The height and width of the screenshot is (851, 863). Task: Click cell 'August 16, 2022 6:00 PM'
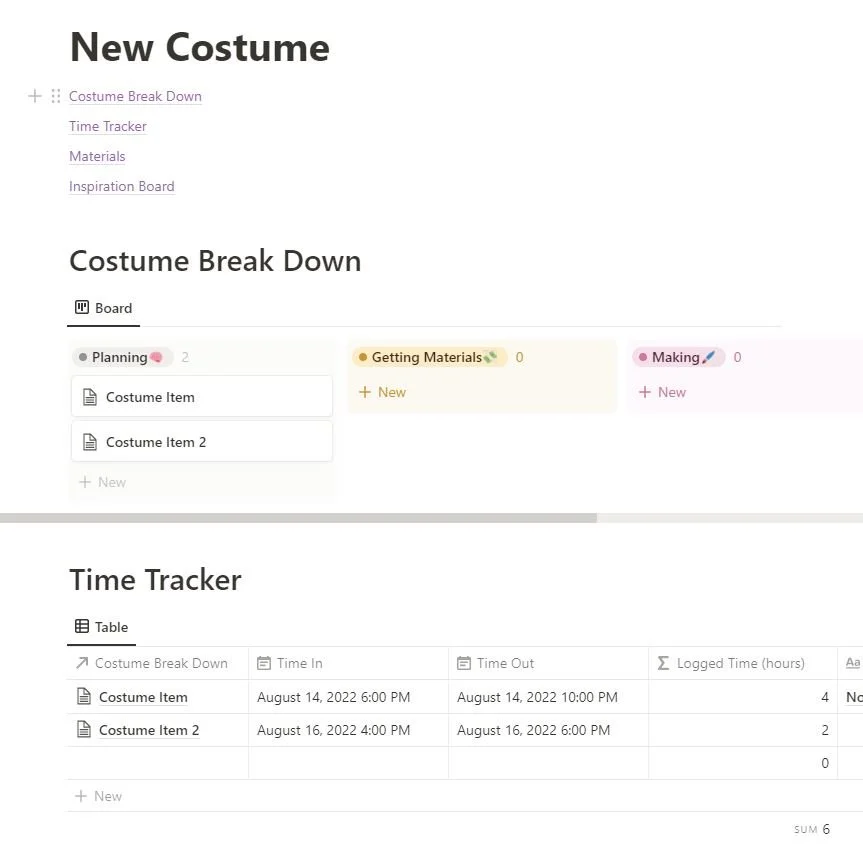coord(548,730)
